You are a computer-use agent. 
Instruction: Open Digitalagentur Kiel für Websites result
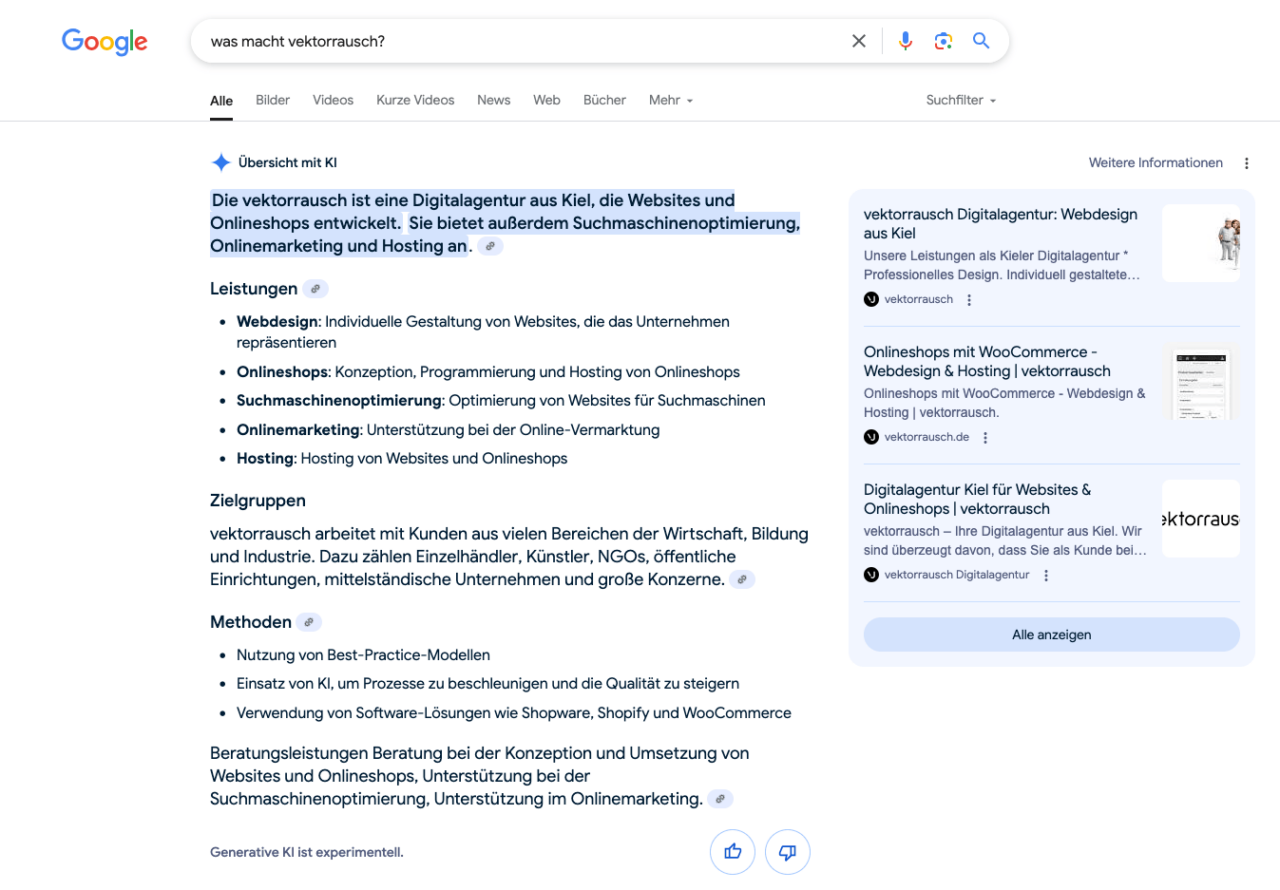point(978,499)
